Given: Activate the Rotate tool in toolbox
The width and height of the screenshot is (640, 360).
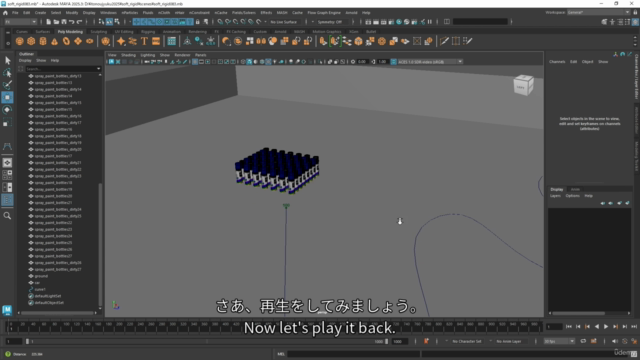Looking at the screenshot, I should (7, 109).
